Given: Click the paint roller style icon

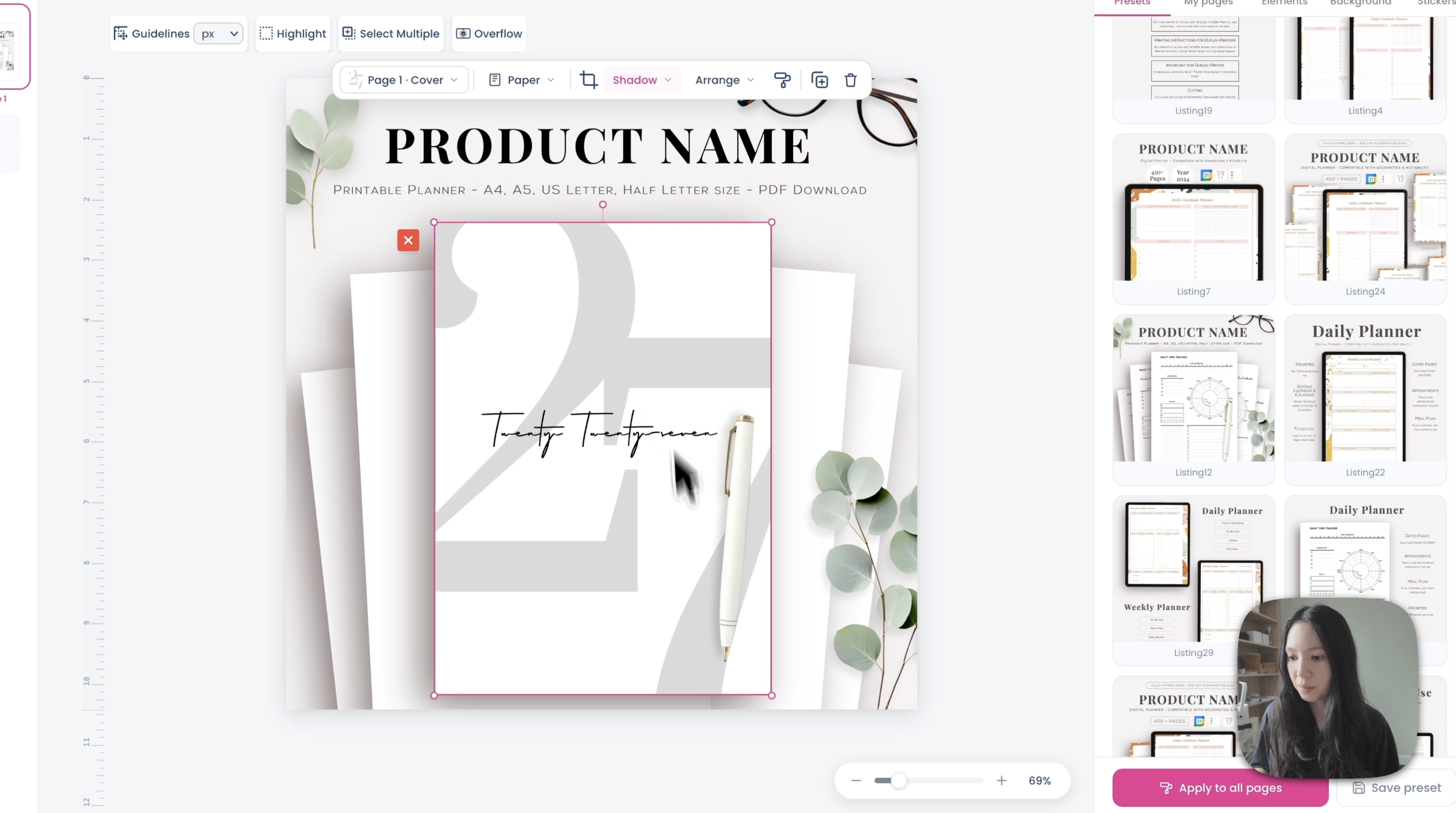Looking at the screenshot, I should [782, 80].
